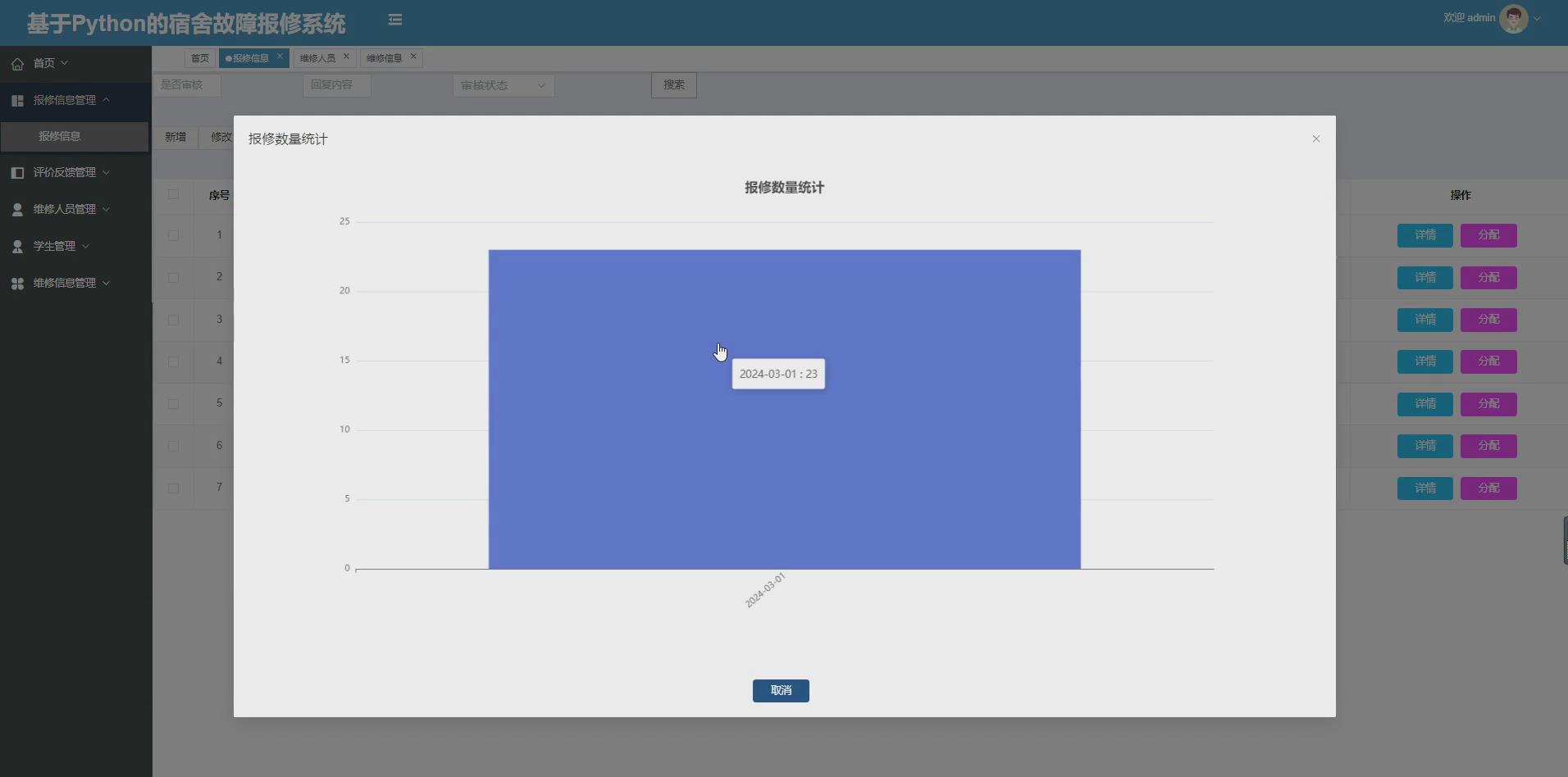The width and height of the screenshot is (1568, 777).
Task: Open the 审核状态 dropdown
Action: click(x=504, y=85)
